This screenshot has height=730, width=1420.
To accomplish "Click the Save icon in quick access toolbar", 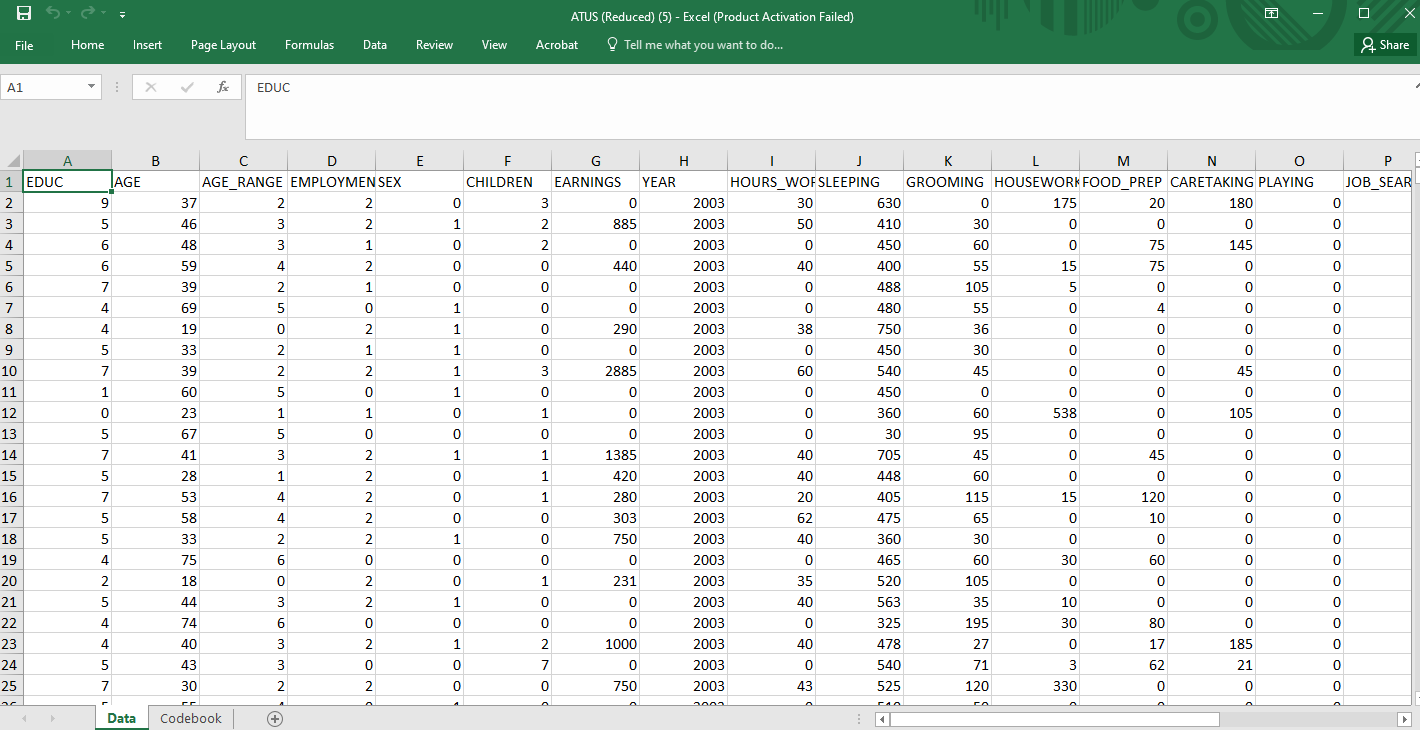I will click(x=24, y=14).
